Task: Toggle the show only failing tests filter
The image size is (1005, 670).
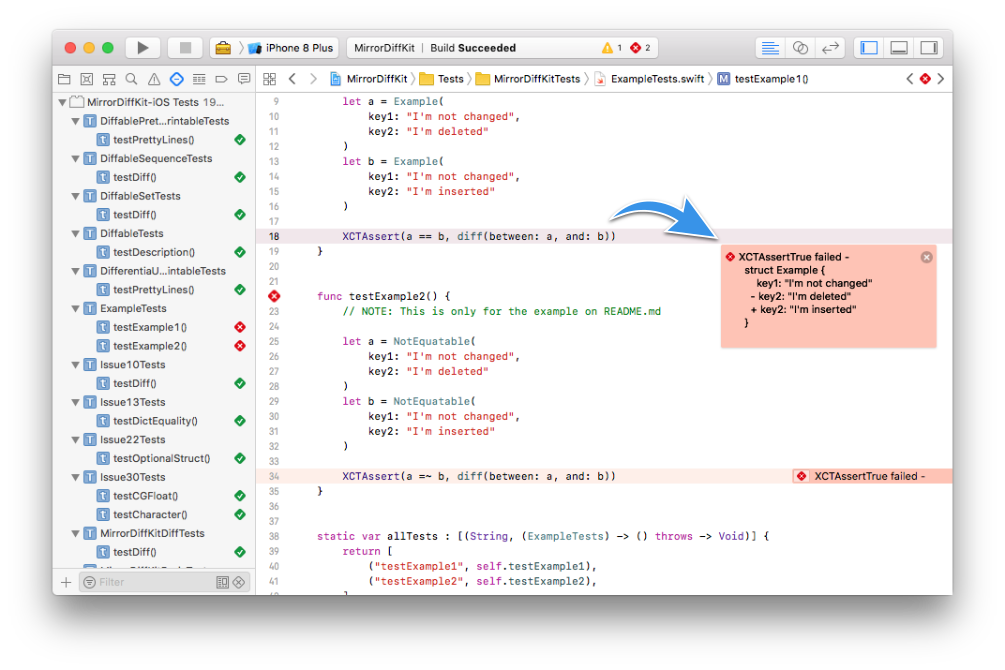Action: click(239, 582)
